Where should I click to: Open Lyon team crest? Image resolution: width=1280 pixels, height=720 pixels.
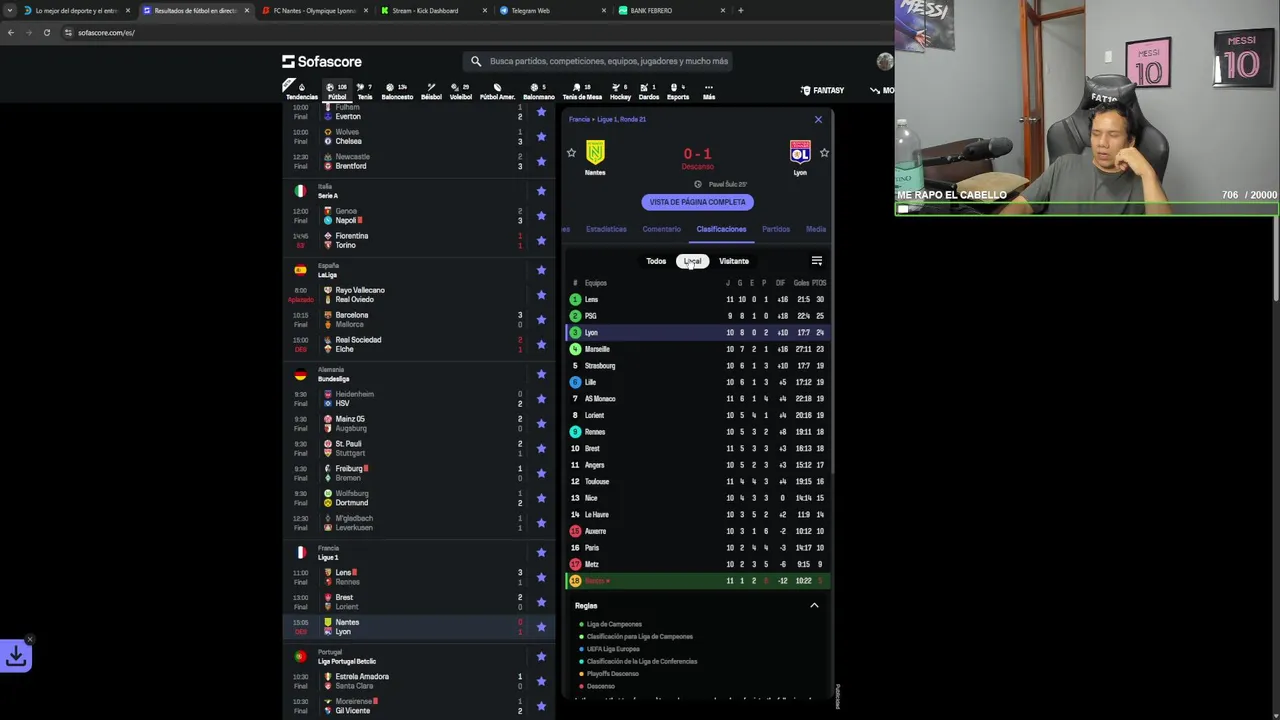pos(800,152)
